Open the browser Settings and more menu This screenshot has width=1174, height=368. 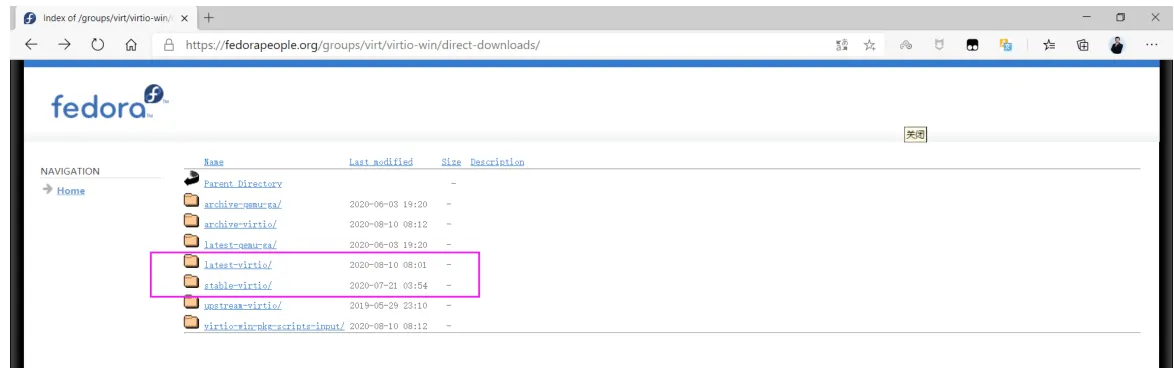pyautogui.click(x=1152, y=45)
